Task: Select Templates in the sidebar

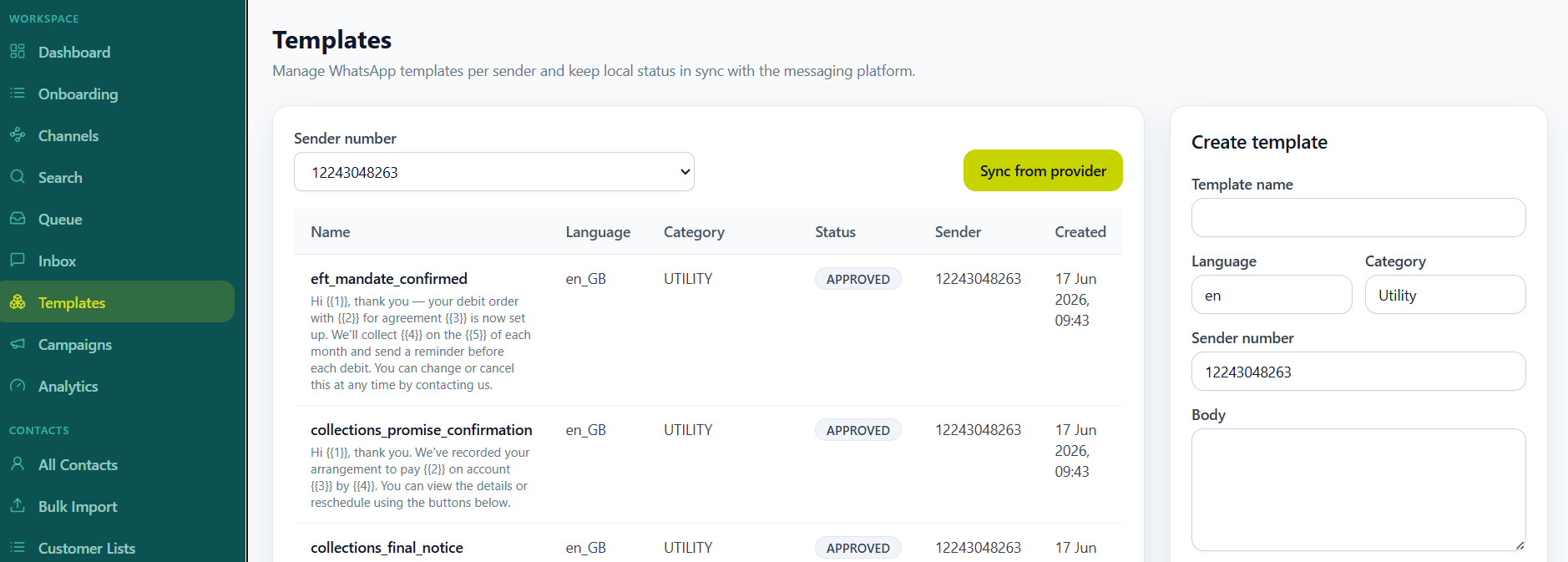Action: (118, 302)
